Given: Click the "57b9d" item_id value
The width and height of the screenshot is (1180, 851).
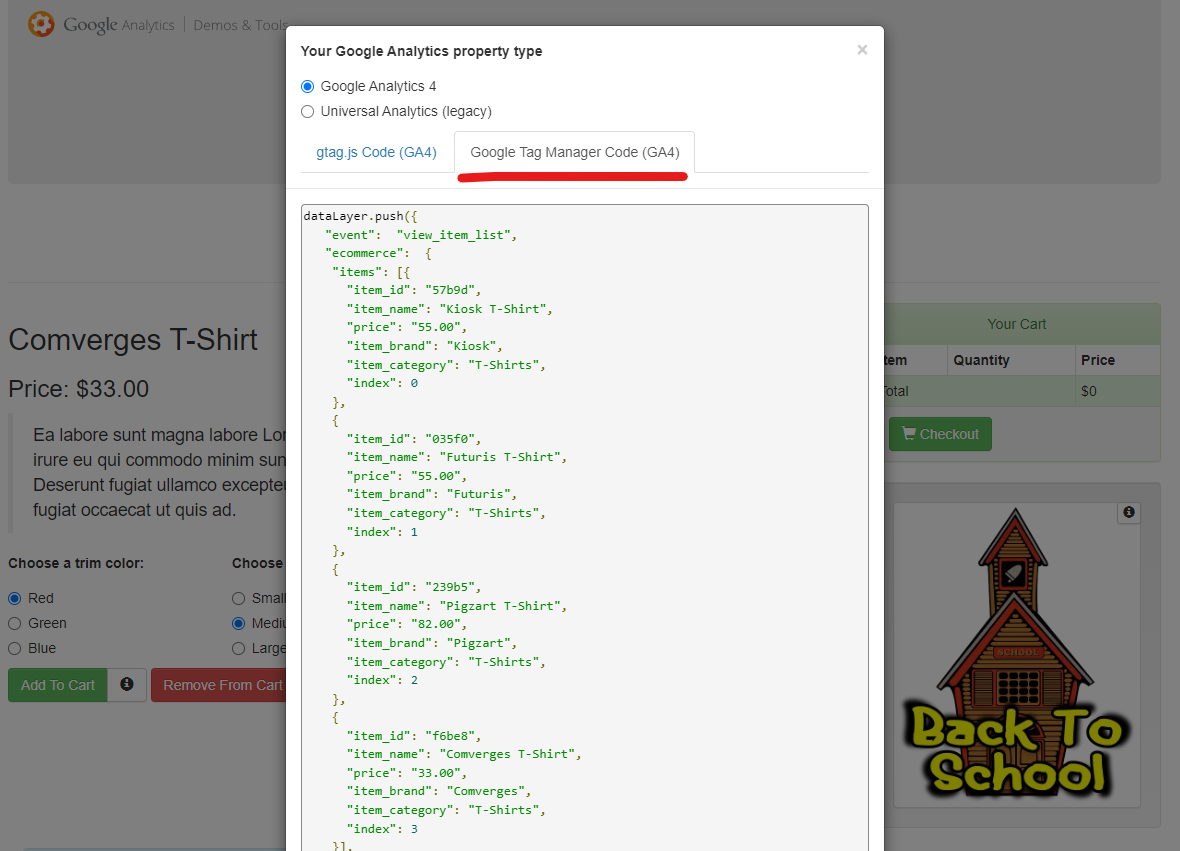Looking at the screenshot, I should (450, 290).
